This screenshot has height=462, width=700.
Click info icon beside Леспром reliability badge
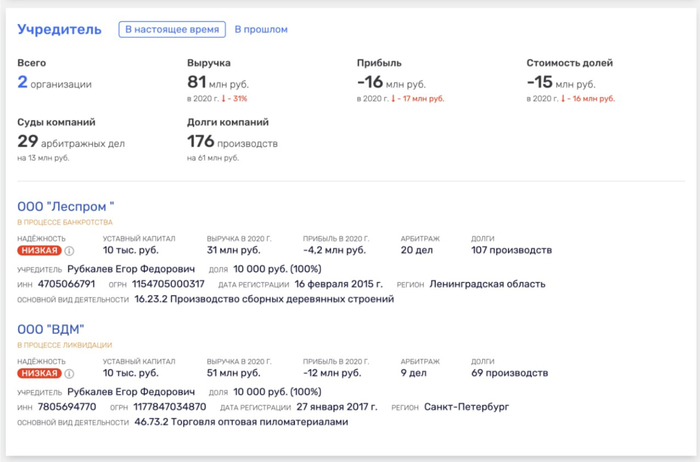[x=70, y=251]
